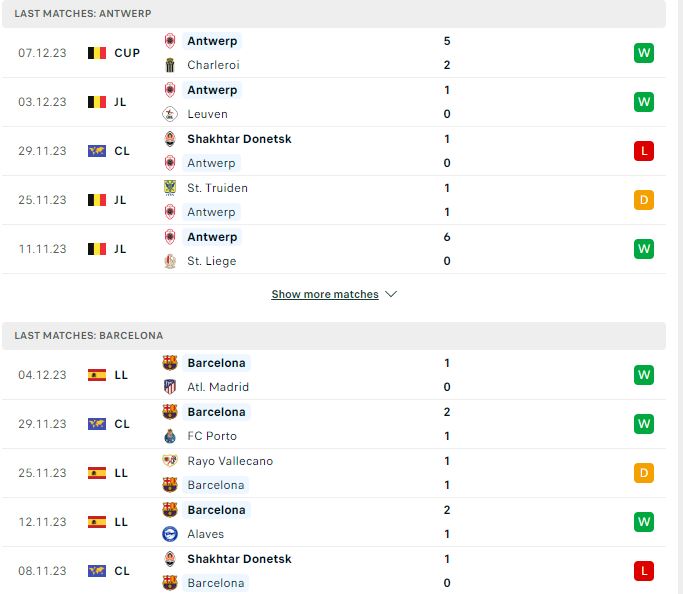Click the St. Truiden club crest
This screenshot has height=594, width=683.
tap(170, 188)
